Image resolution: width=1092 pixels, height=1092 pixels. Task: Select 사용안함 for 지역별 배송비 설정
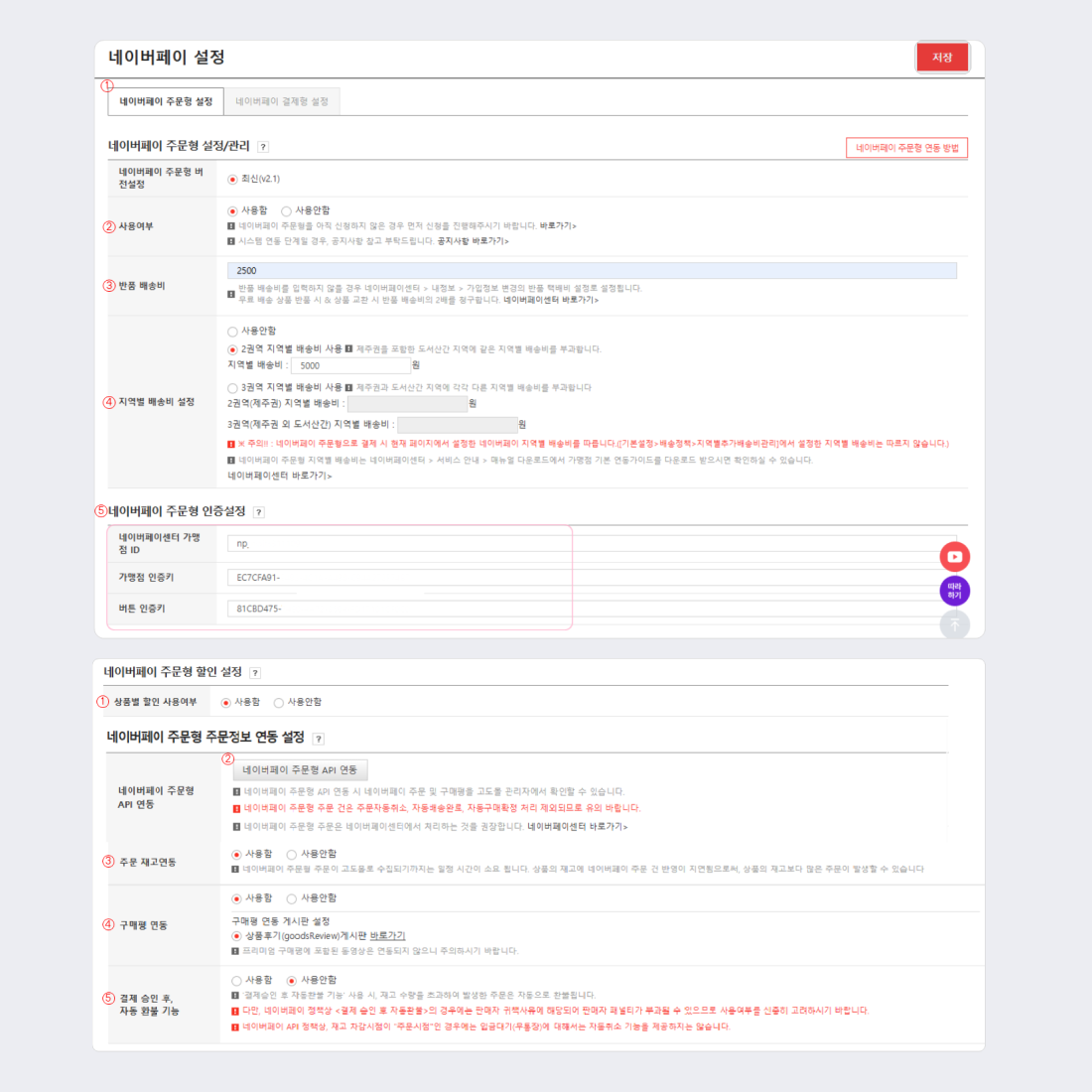coord(232,332)
